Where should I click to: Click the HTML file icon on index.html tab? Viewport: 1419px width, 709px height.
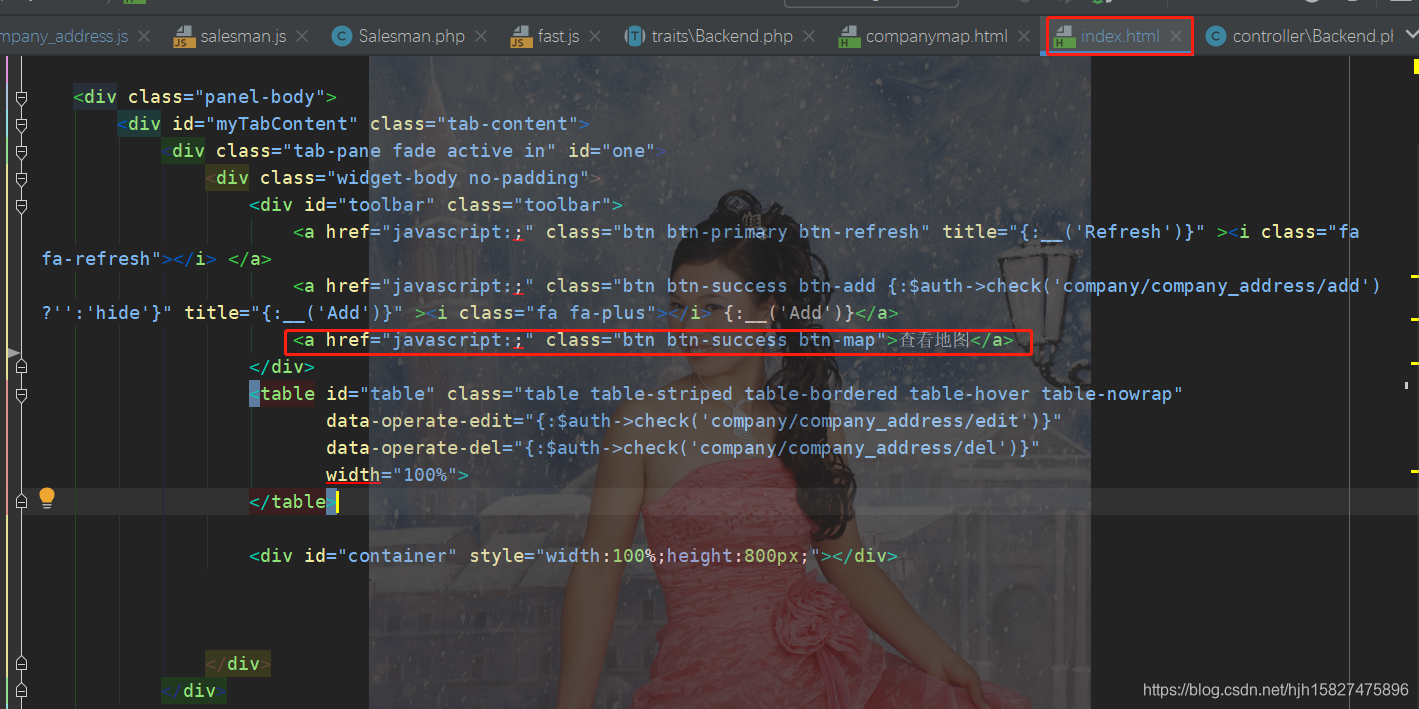(1062, 36)
